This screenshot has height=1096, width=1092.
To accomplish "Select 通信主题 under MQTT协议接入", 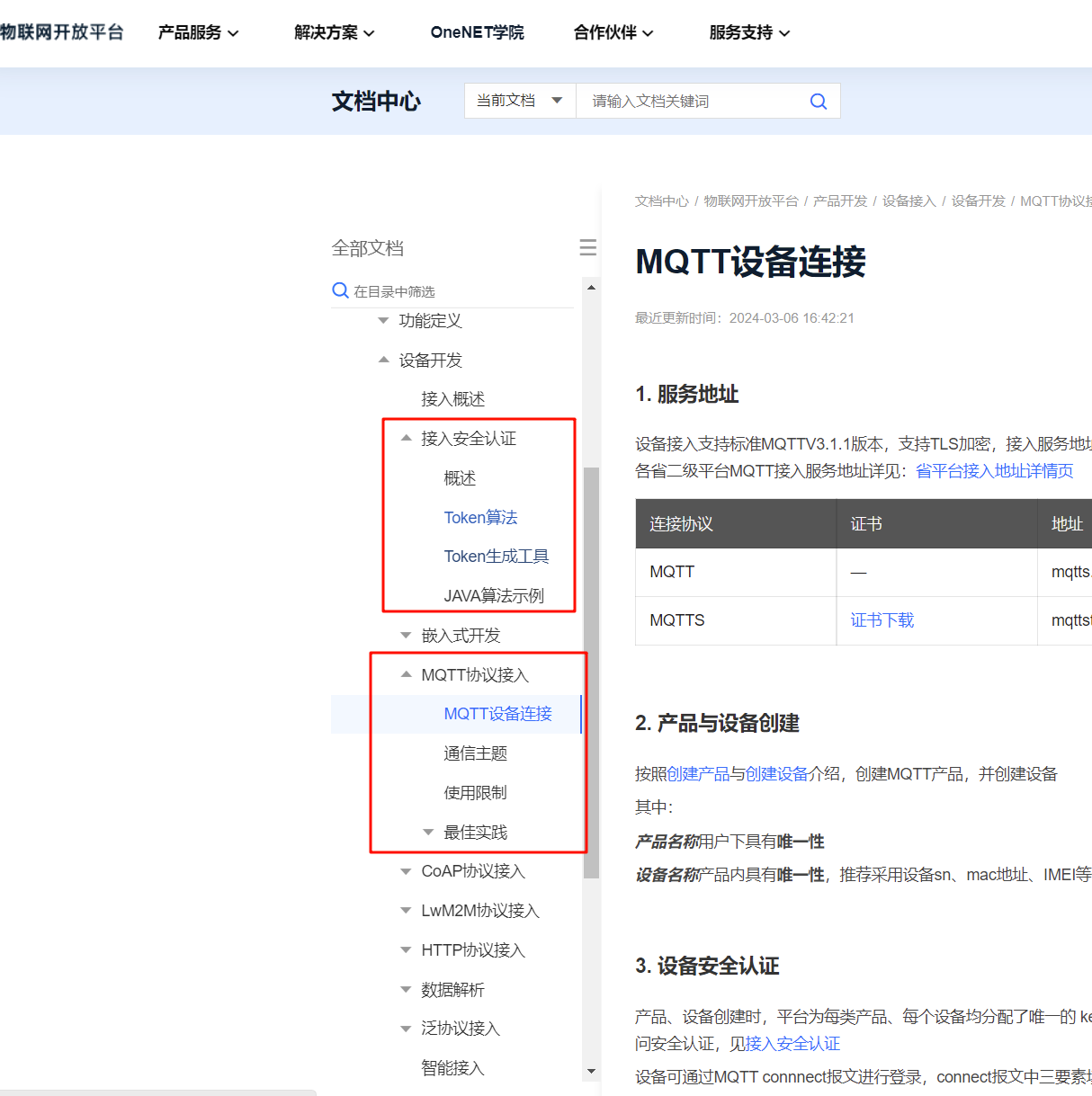I will coord(475,753).
